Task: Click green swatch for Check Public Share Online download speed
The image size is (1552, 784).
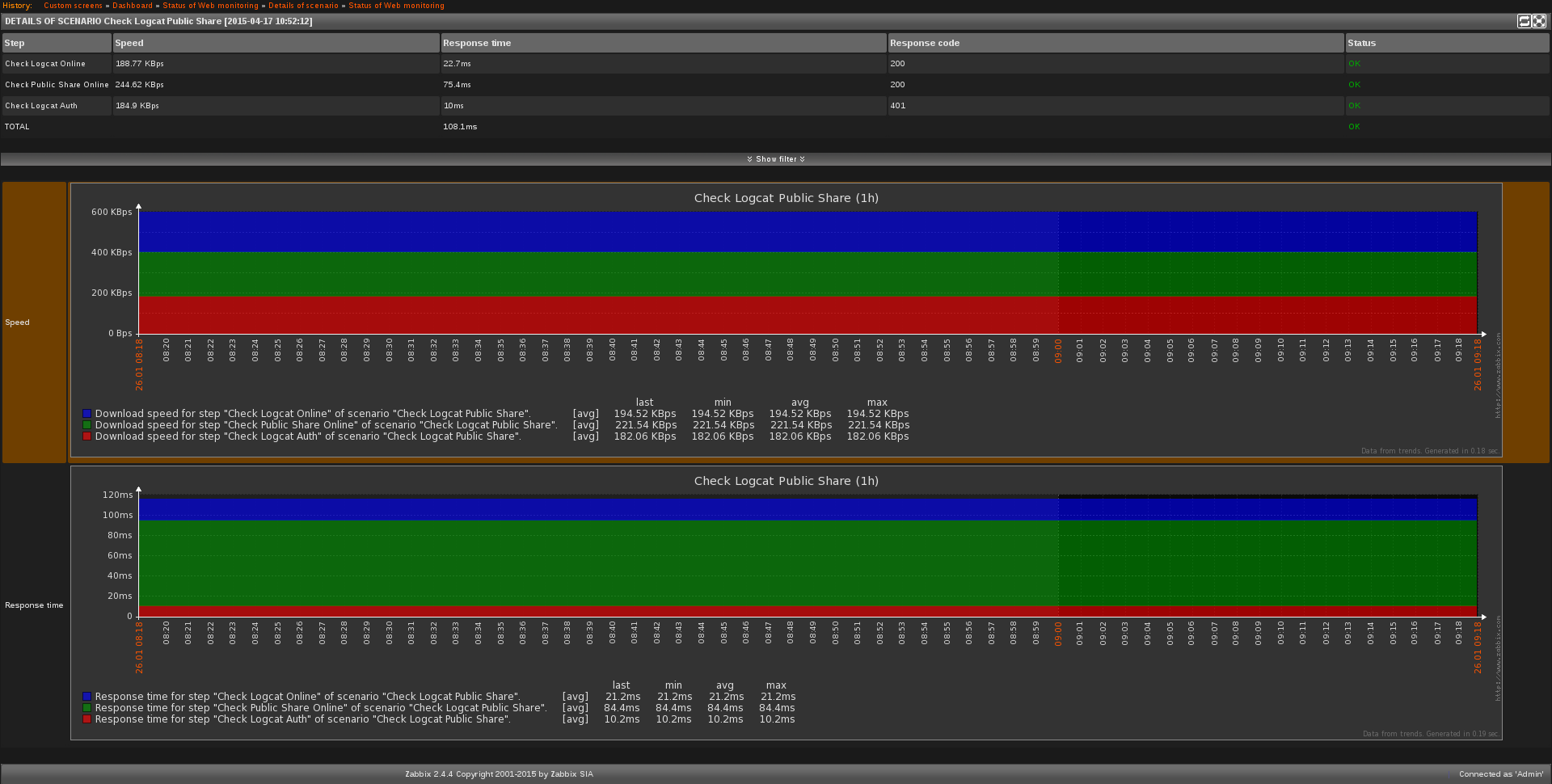Action: click(86, 425)
